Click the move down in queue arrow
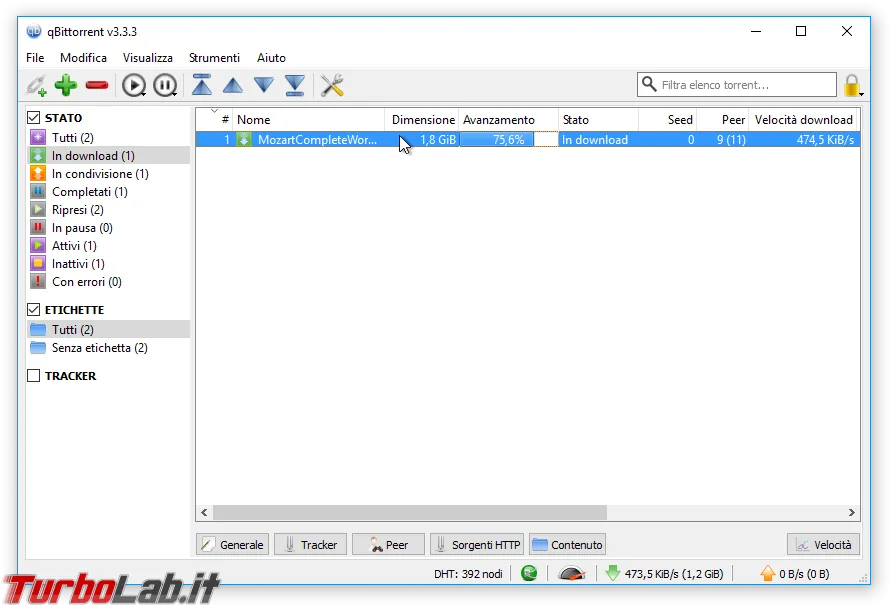This screenshot has width=892, height=607. pyautogui.click(x=264, y=85)
